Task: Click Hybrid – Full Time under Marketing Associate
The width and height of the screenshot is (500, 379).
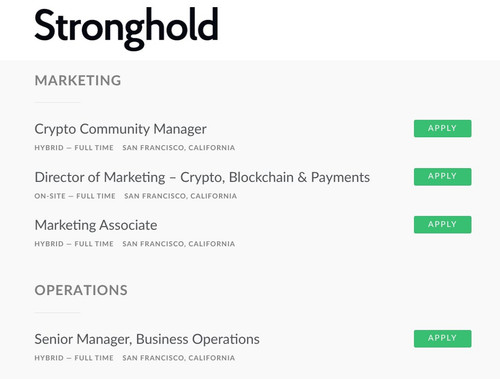Action: 74,244
